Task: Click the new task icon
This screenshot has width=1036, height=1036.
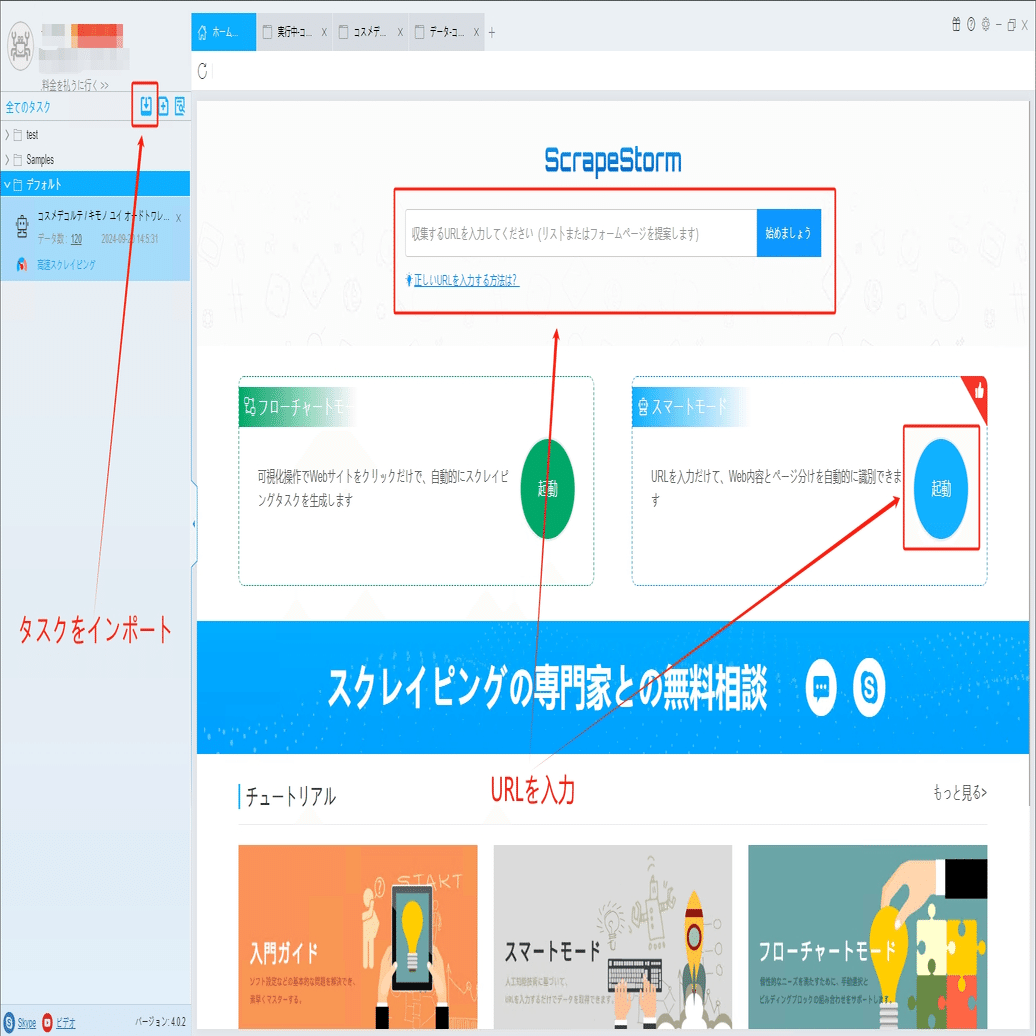Action: coord(163,106)
